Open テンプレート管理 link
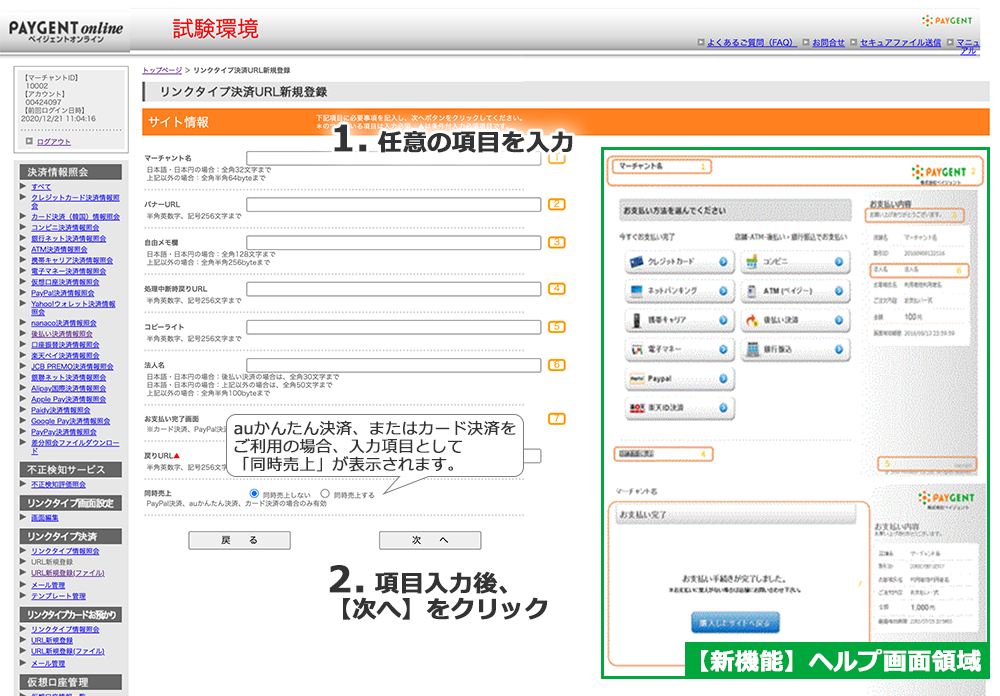The height and width of the screenshot is (696, 1000). pyautogui.click(x=58, y=596)
